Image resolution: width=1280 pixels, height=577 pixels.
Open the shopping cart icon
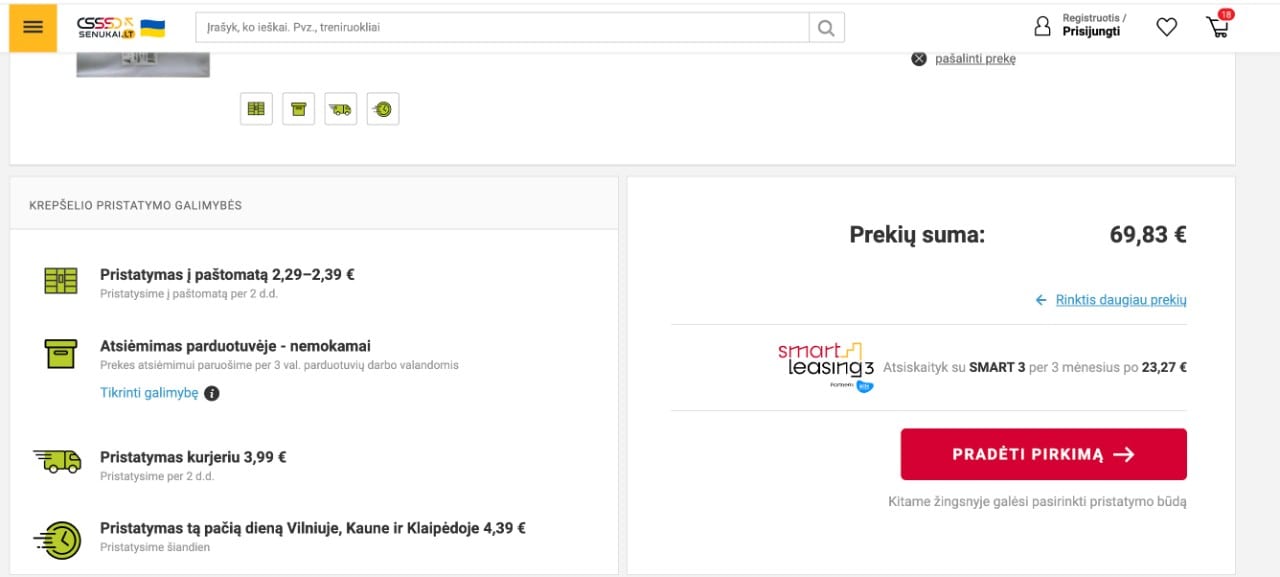(x=1217, y=28)
